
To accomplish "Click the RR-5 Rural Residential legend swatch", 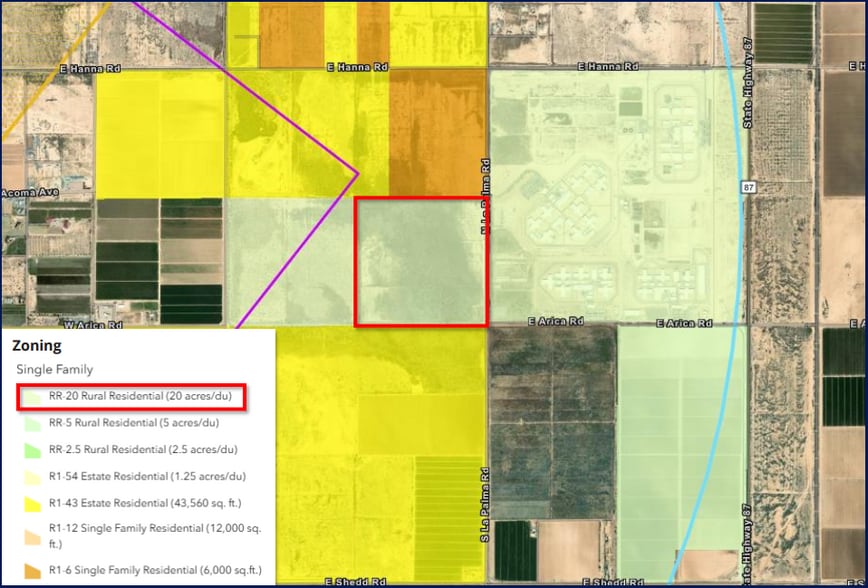I will [33, 423].
